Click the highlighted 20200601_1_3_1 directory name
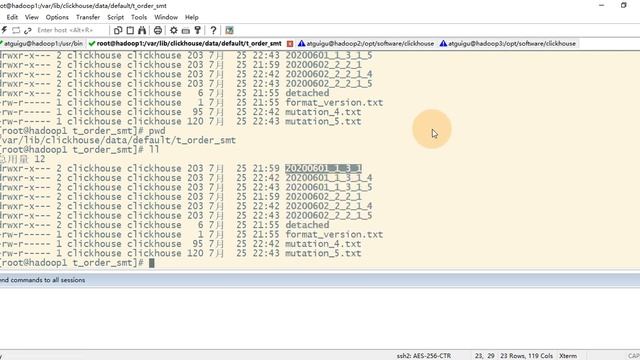This screenshot has width=640, height=360. 323,168
